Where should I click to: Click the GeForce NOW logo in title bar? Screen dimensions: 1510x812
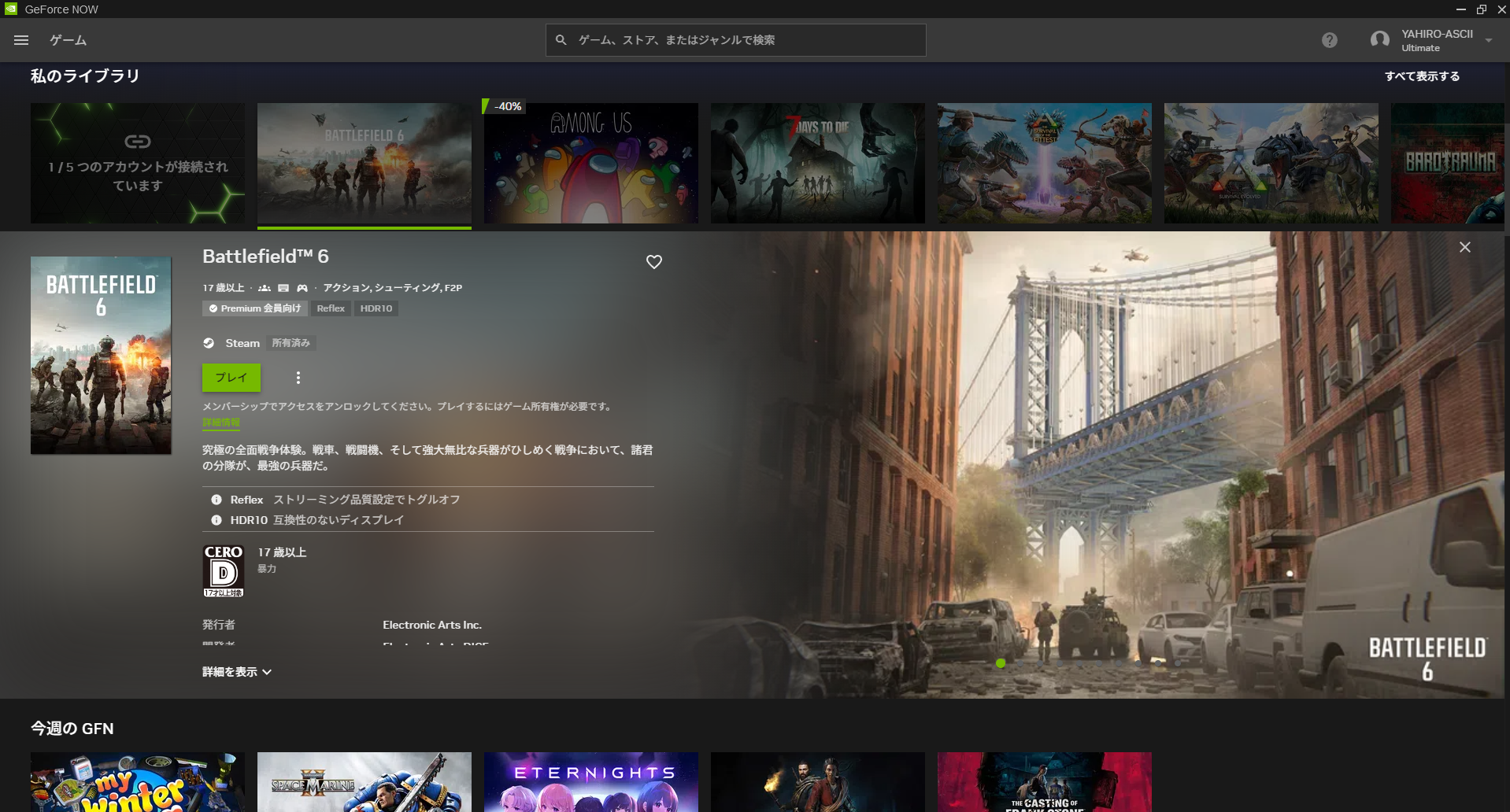(x=11, y=9)
